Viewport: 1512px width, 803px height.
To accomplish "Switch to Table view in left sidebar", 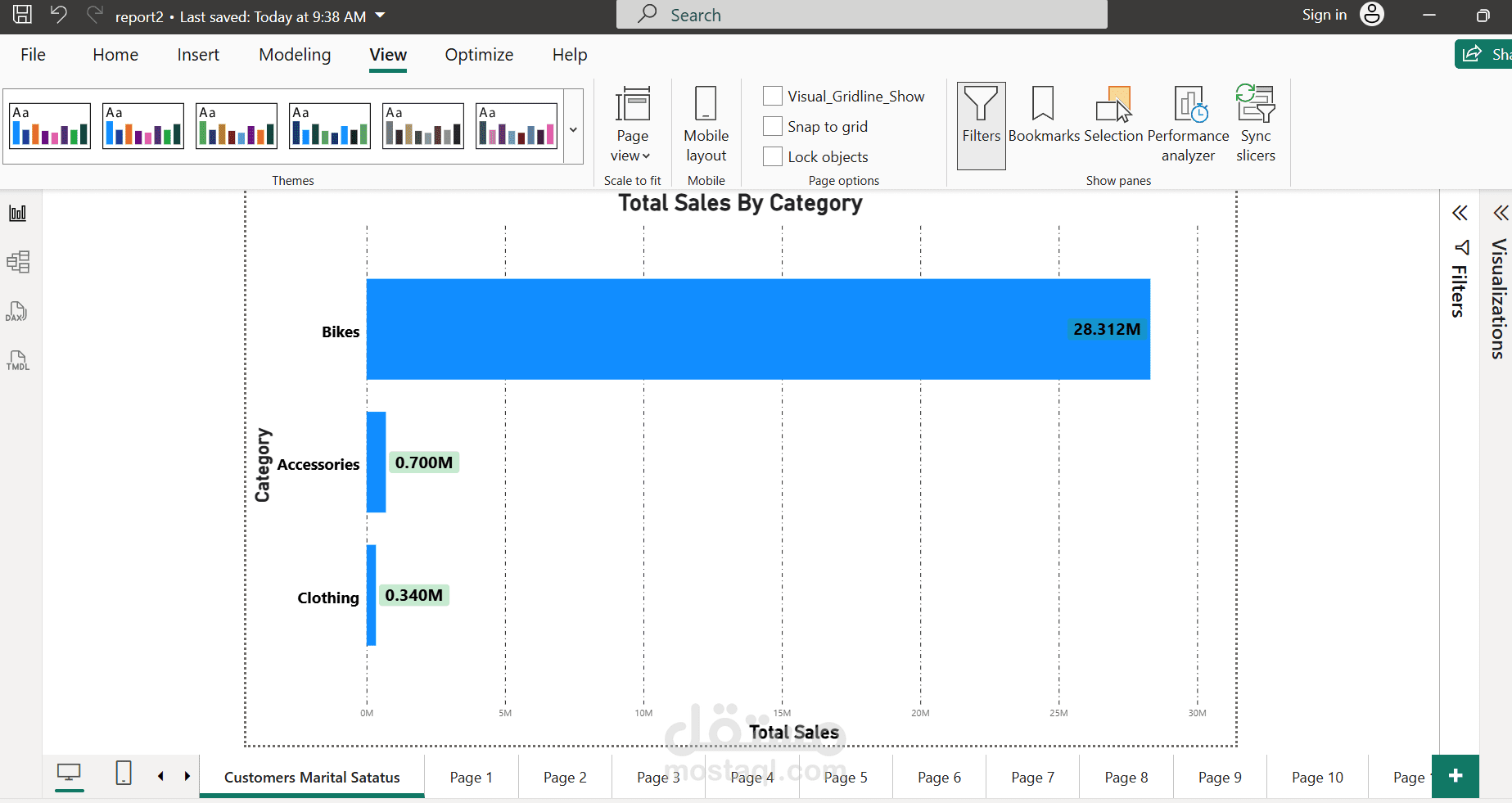I will pyautogui.click(x=18, y=262).
